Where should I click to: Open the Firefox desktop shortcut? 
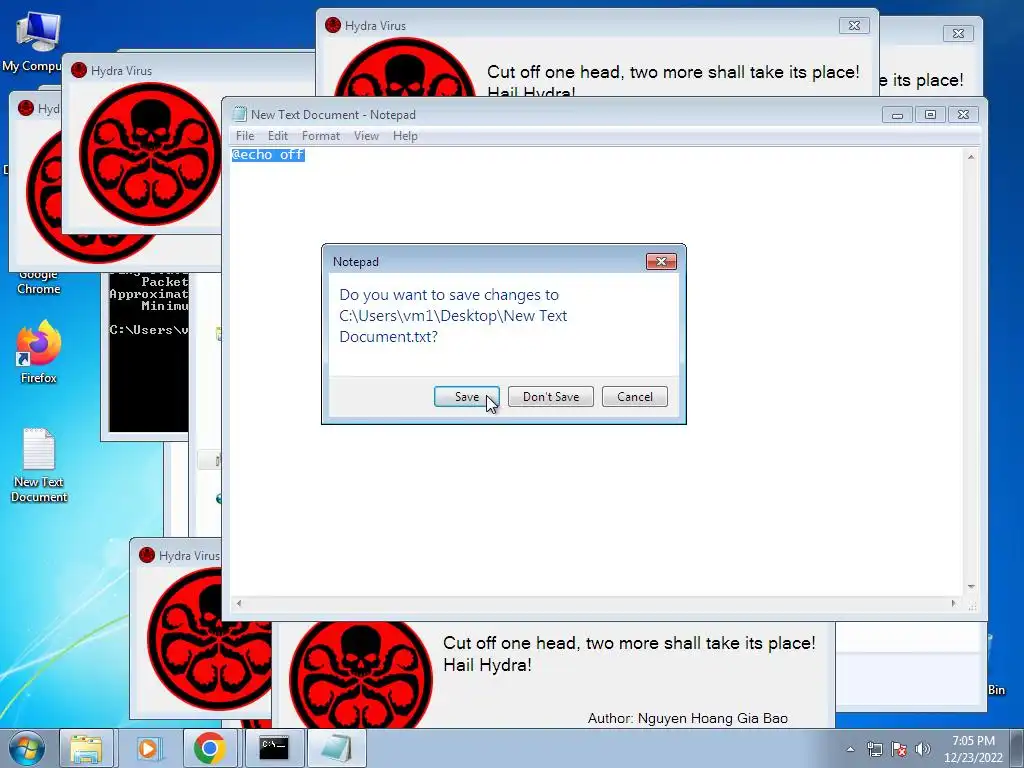coord(39,353)
